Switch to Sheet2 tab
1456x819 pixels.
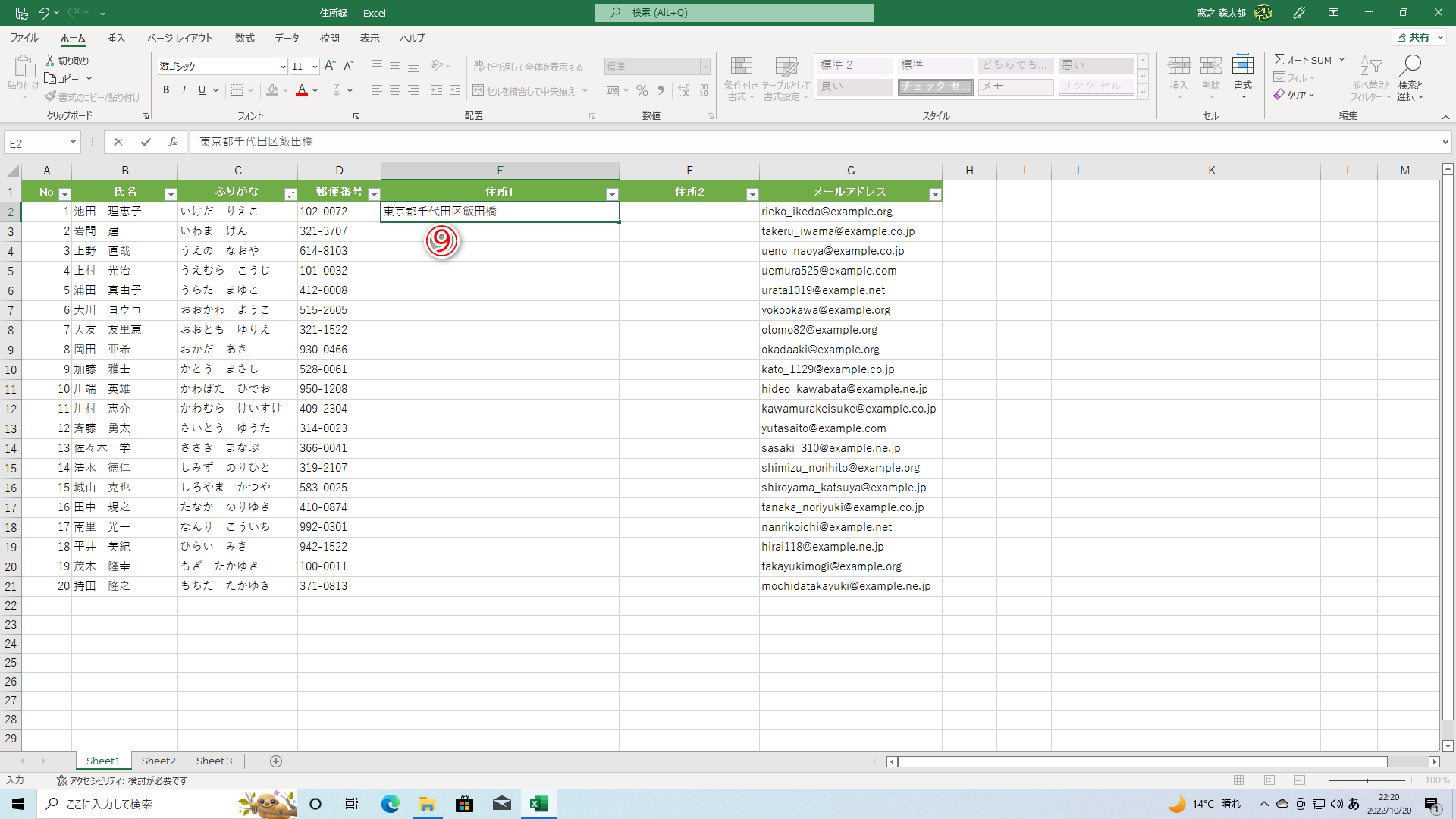[158, 761]
